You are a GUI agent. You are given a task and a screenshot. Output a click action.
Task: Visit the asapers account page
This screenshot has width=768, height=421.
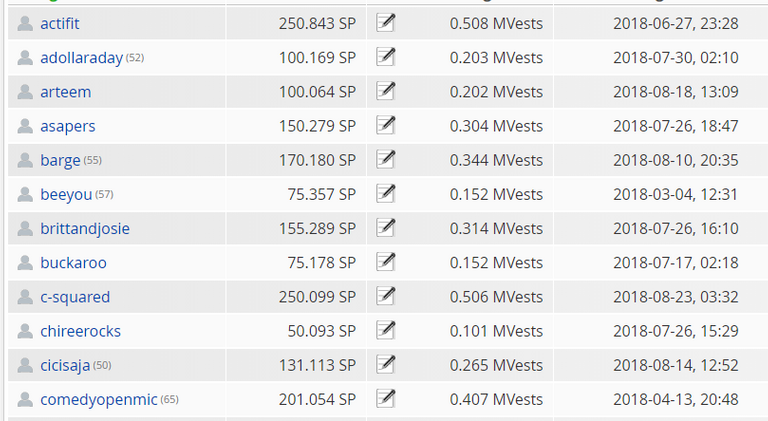pyautogui.click(x=68, y=126)
